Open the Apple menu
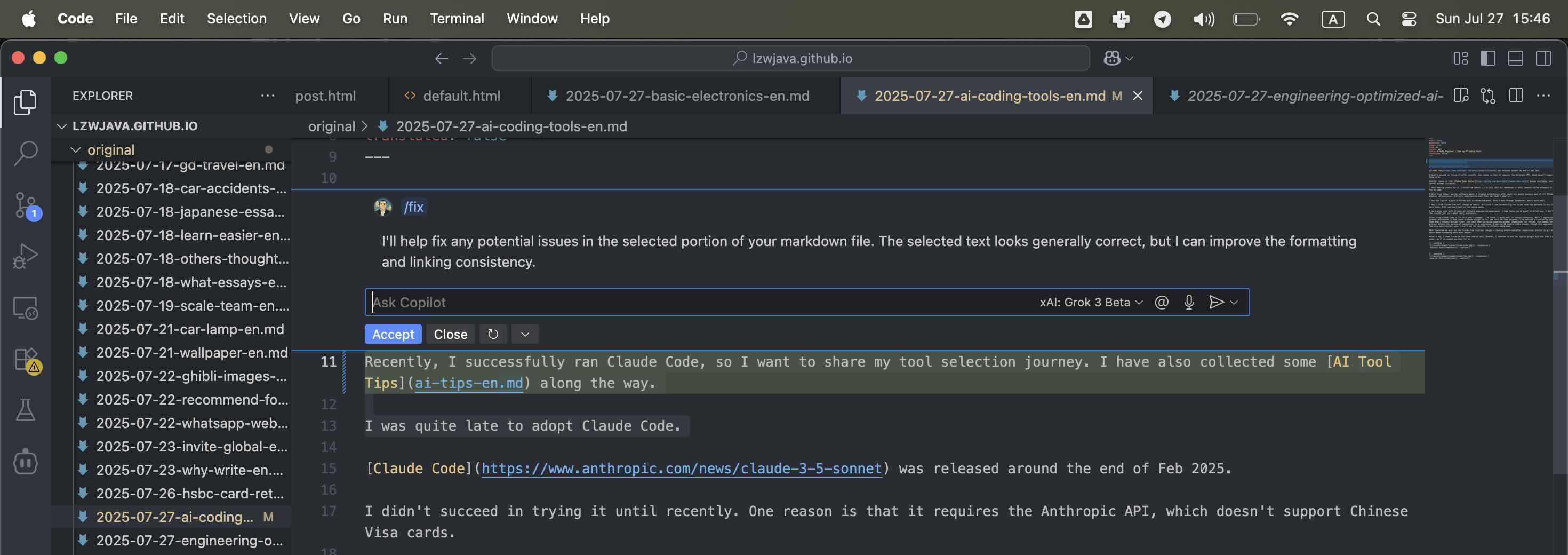1568x555 pixels. pyautogui.click(x=29, y=19)
